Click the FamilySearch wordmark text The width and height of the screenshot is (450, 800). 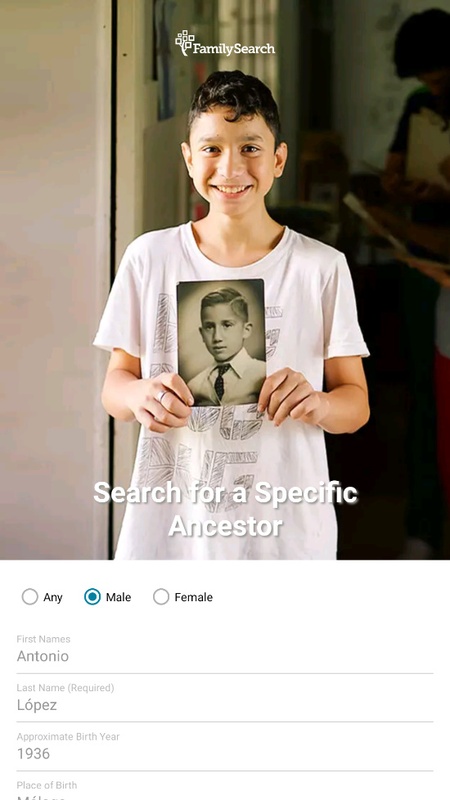pos(234,49)
